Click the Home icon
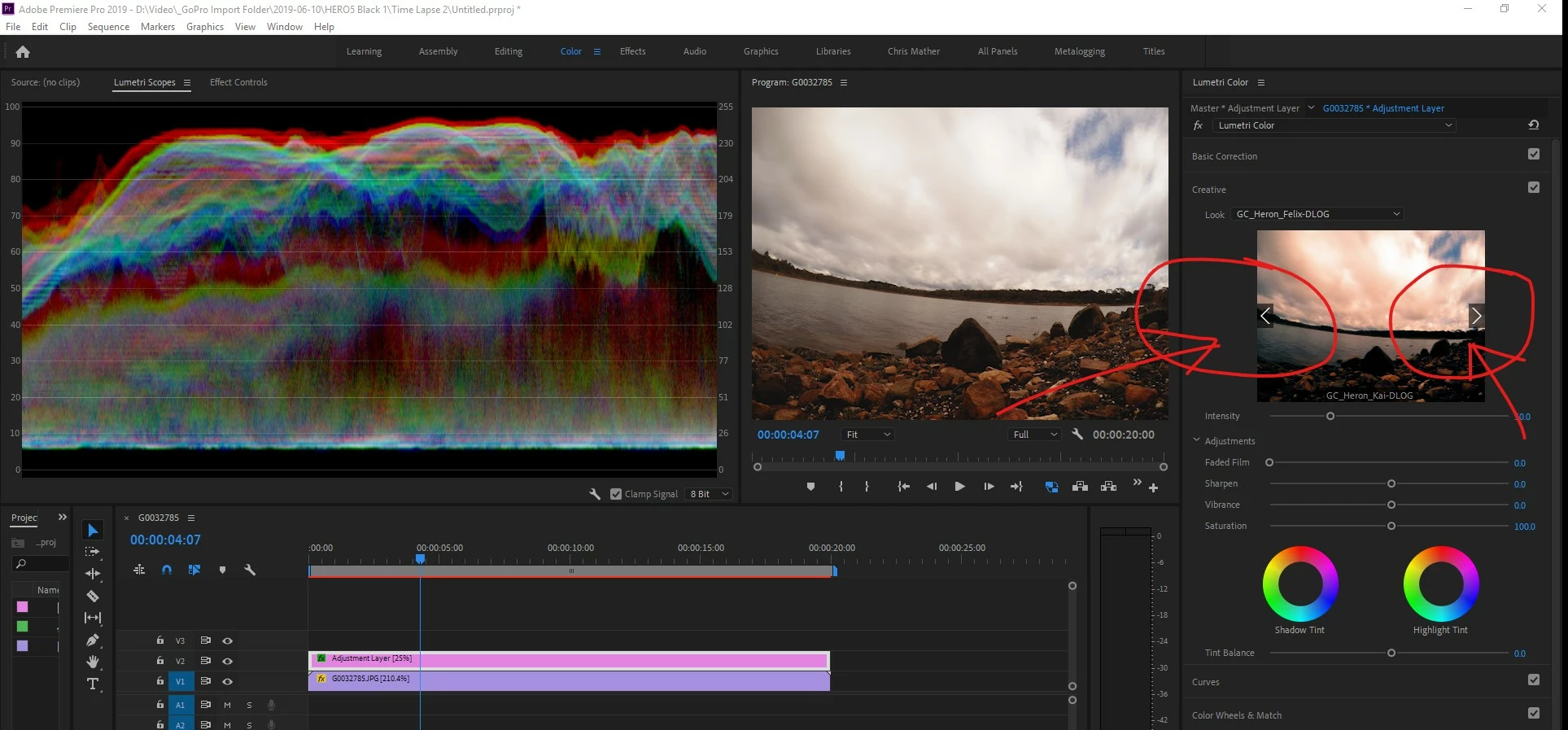 click(23, 52)
